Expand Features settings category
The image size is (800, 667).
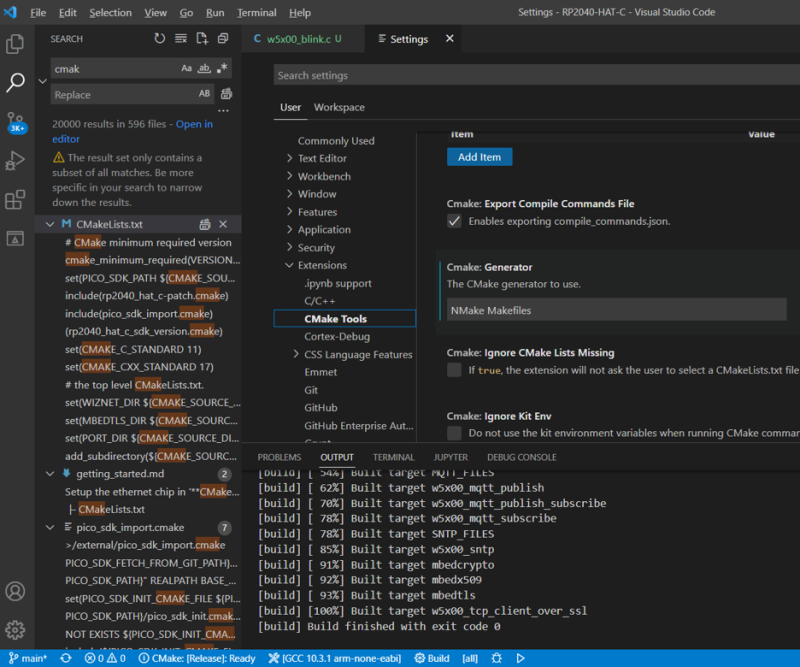[x=289, y=212]
